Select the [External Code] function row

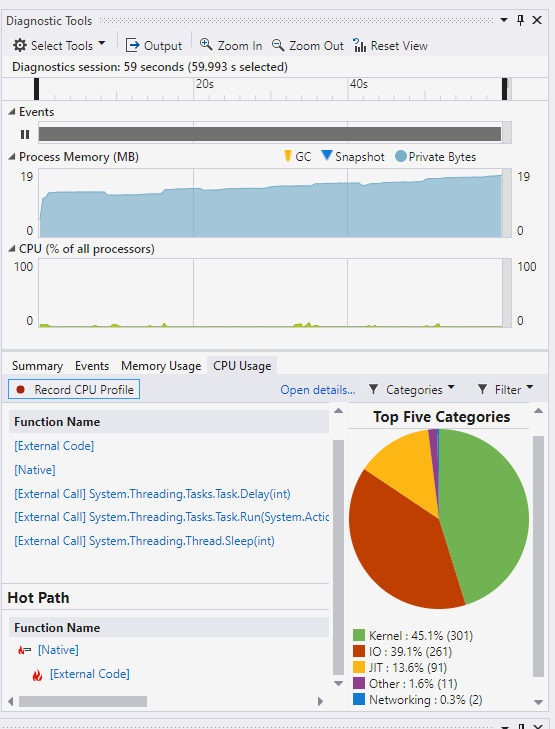(54, 446)
